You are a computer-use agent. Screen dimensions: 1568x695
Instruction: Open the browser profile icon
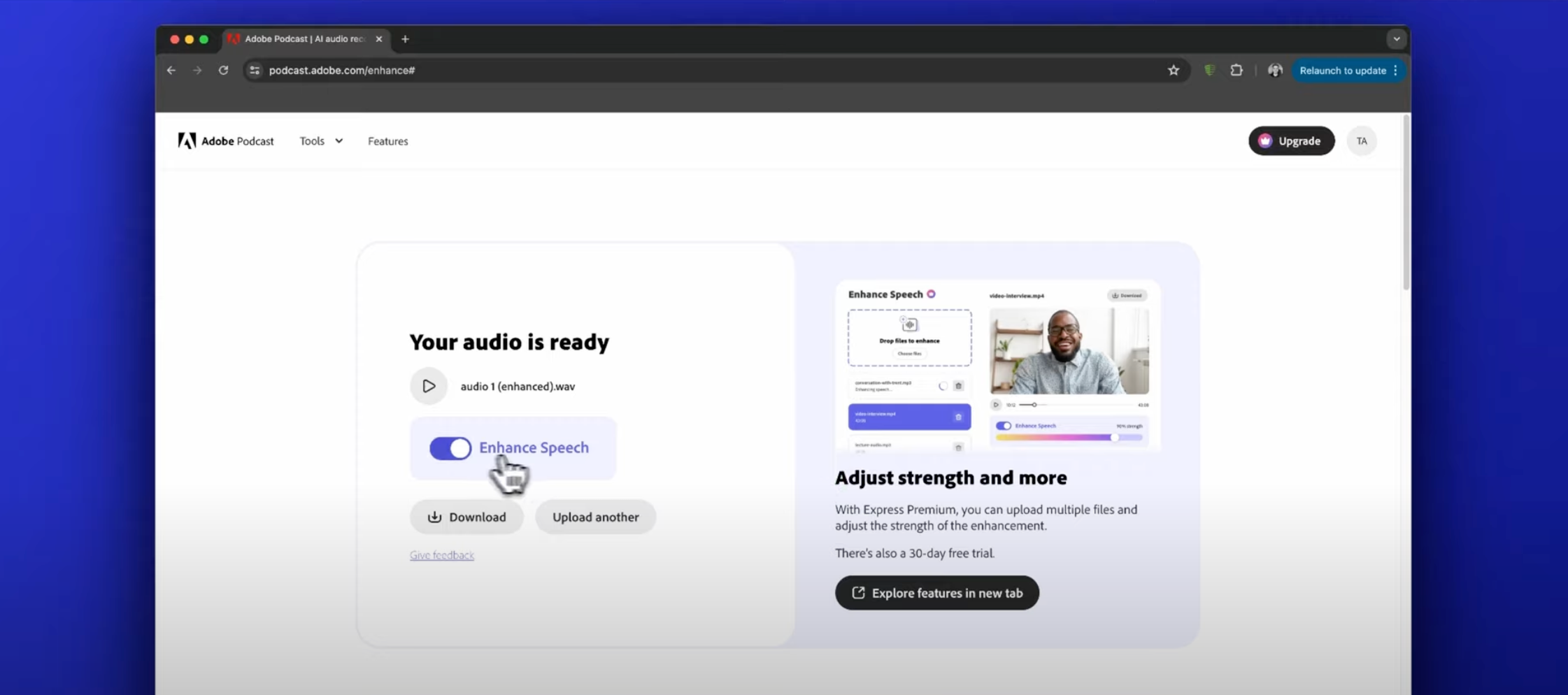(x=1275, y=70)
